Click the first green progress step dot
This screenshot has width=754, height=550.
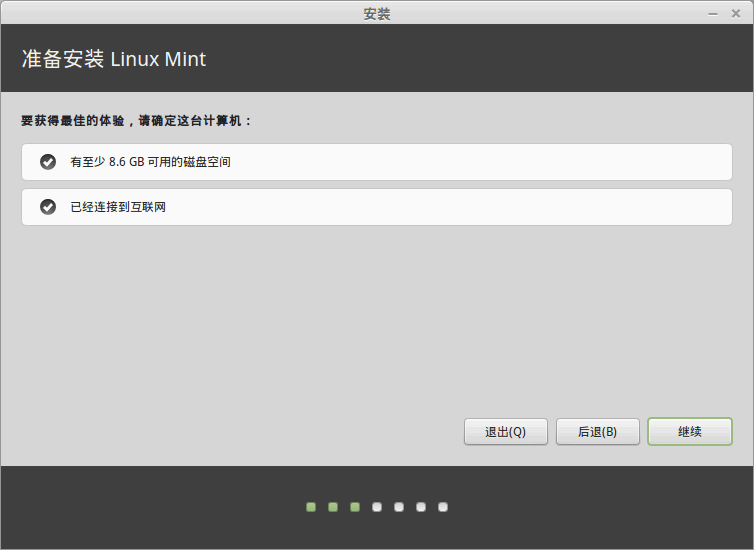click(x=311, y=507)
